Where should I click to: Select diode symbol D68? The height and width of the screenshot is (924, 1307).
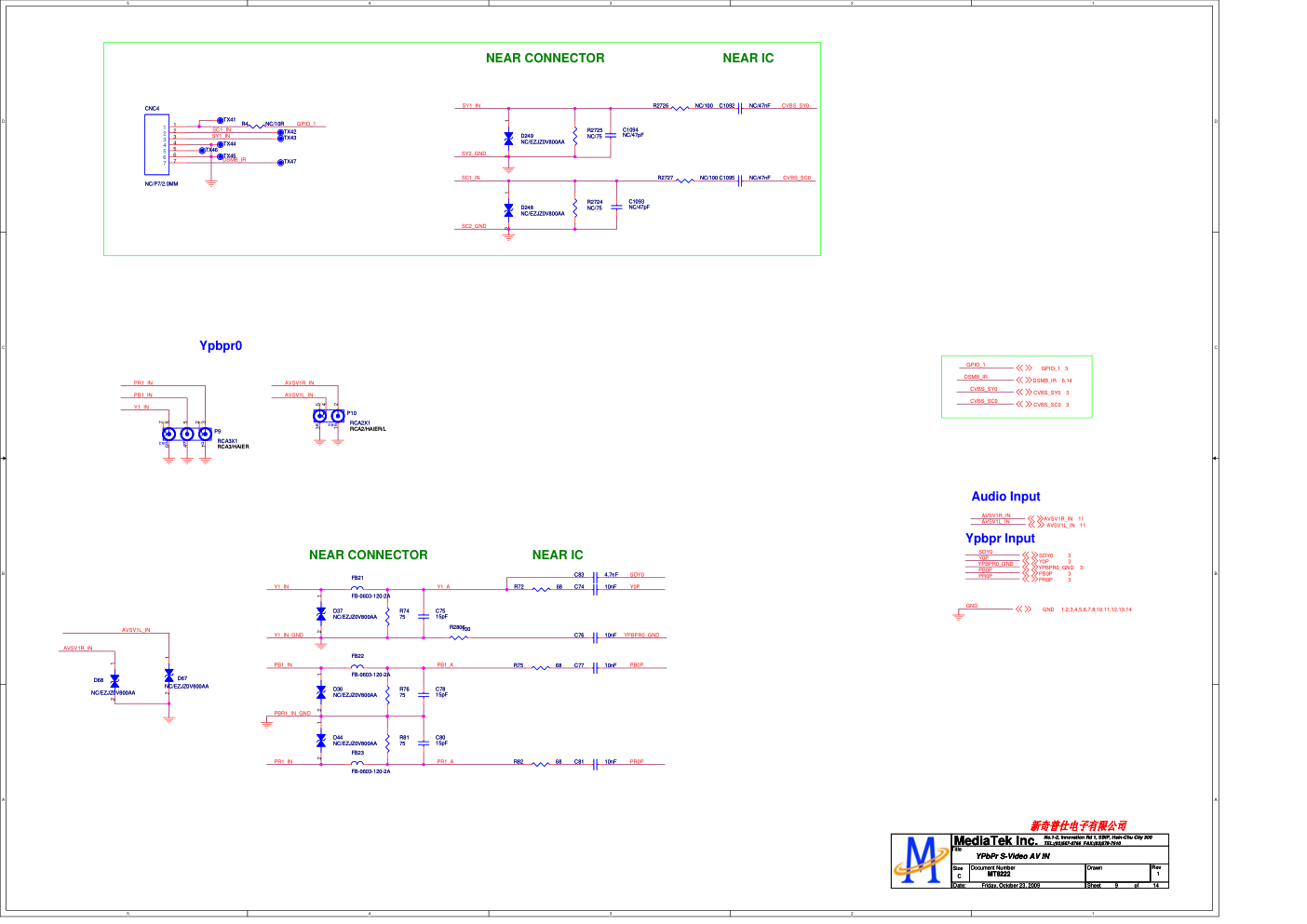115,681
